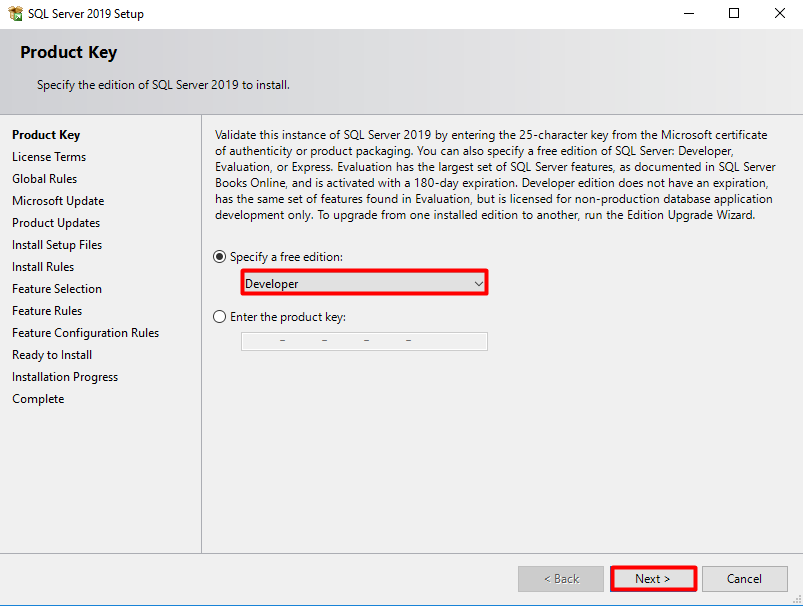Screen dimensions: 803x606
Task: Click the dropdown arrow of the edition combo box
Action: (478, 283)
